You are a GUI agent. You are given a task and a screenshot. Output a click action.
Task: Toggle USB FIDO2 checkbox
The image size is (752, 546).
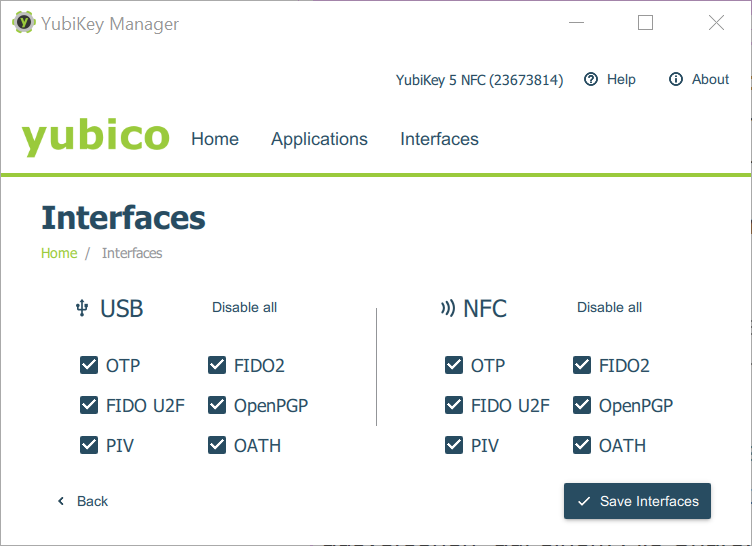point(217,365)
